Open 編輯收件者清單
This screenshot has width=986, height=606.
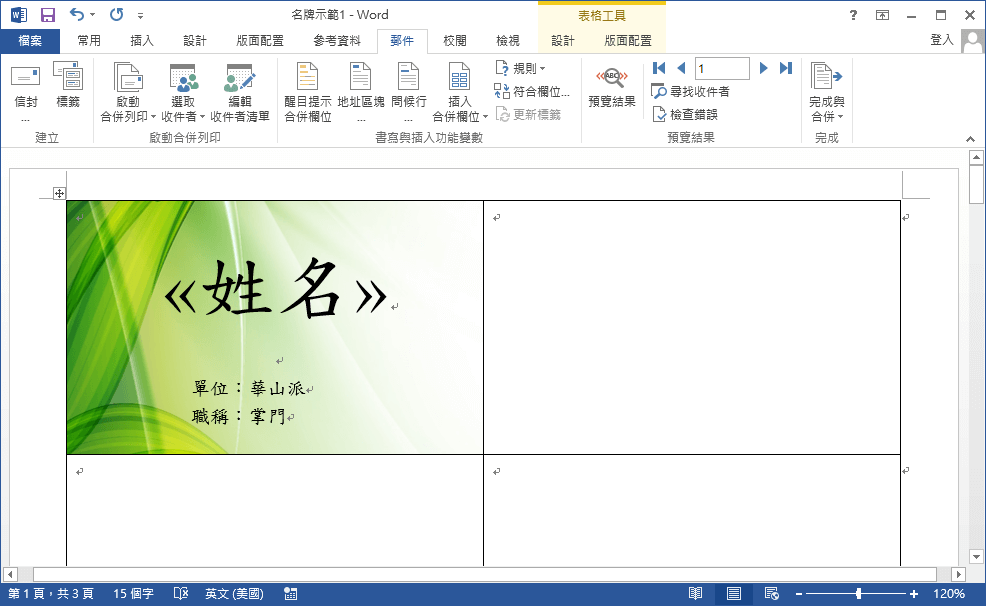239,90
